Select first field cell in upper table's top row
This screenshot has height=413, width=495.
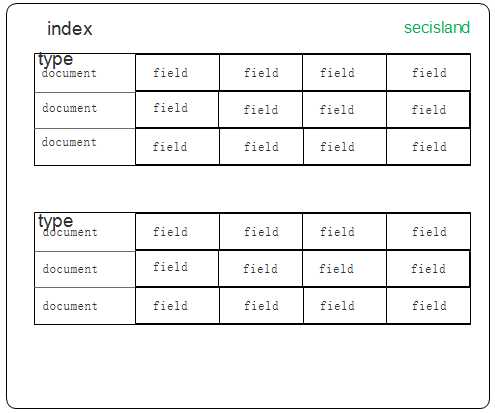point(177,72)
